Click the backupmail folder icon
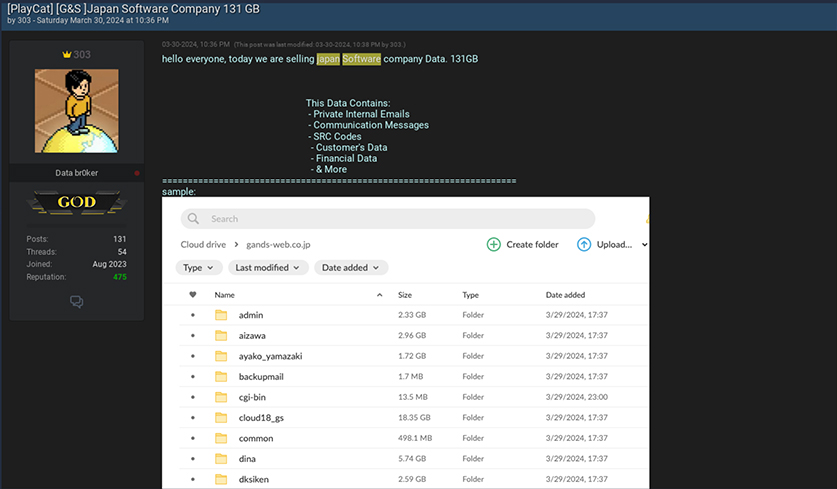 point(221,376)
